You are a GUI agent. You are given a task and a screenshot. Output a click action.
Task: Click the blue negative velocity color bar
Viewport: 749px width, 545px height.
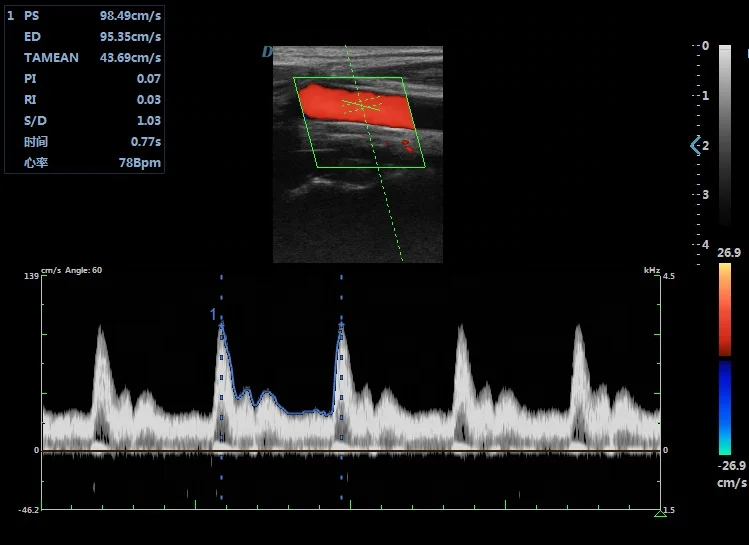[x=724, y=407]
